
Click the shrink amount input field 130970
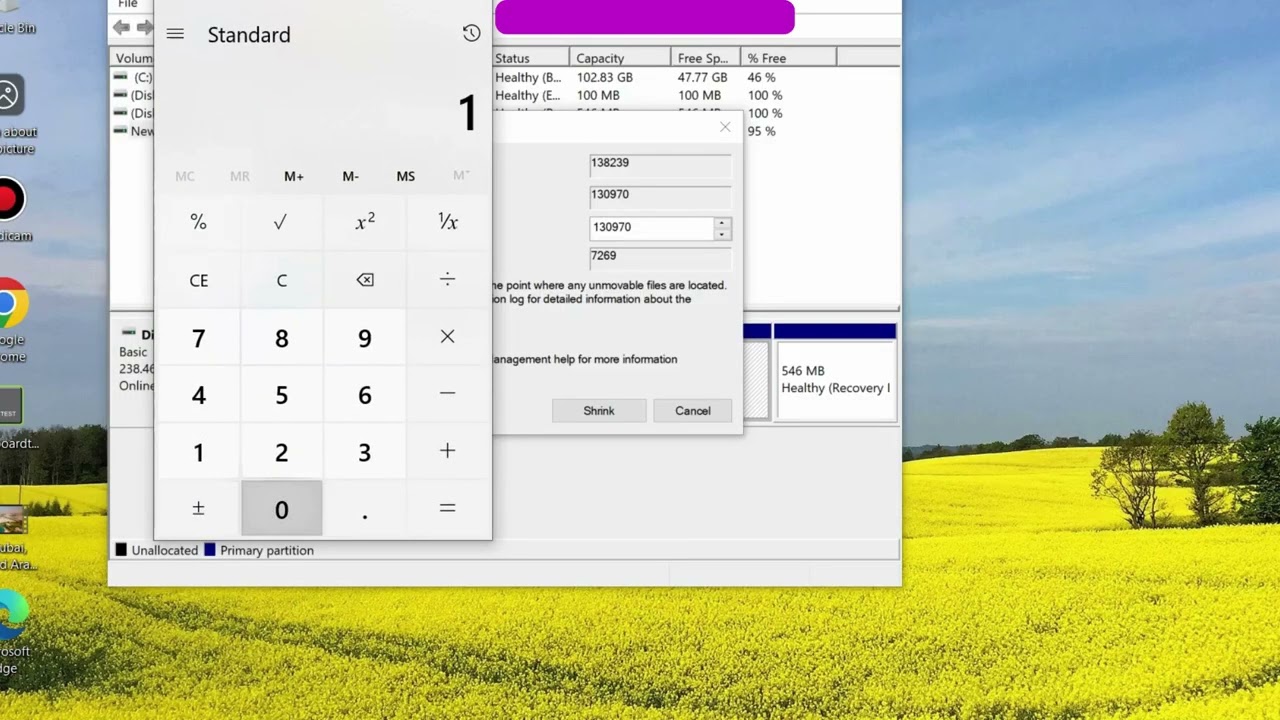point(651,228)
